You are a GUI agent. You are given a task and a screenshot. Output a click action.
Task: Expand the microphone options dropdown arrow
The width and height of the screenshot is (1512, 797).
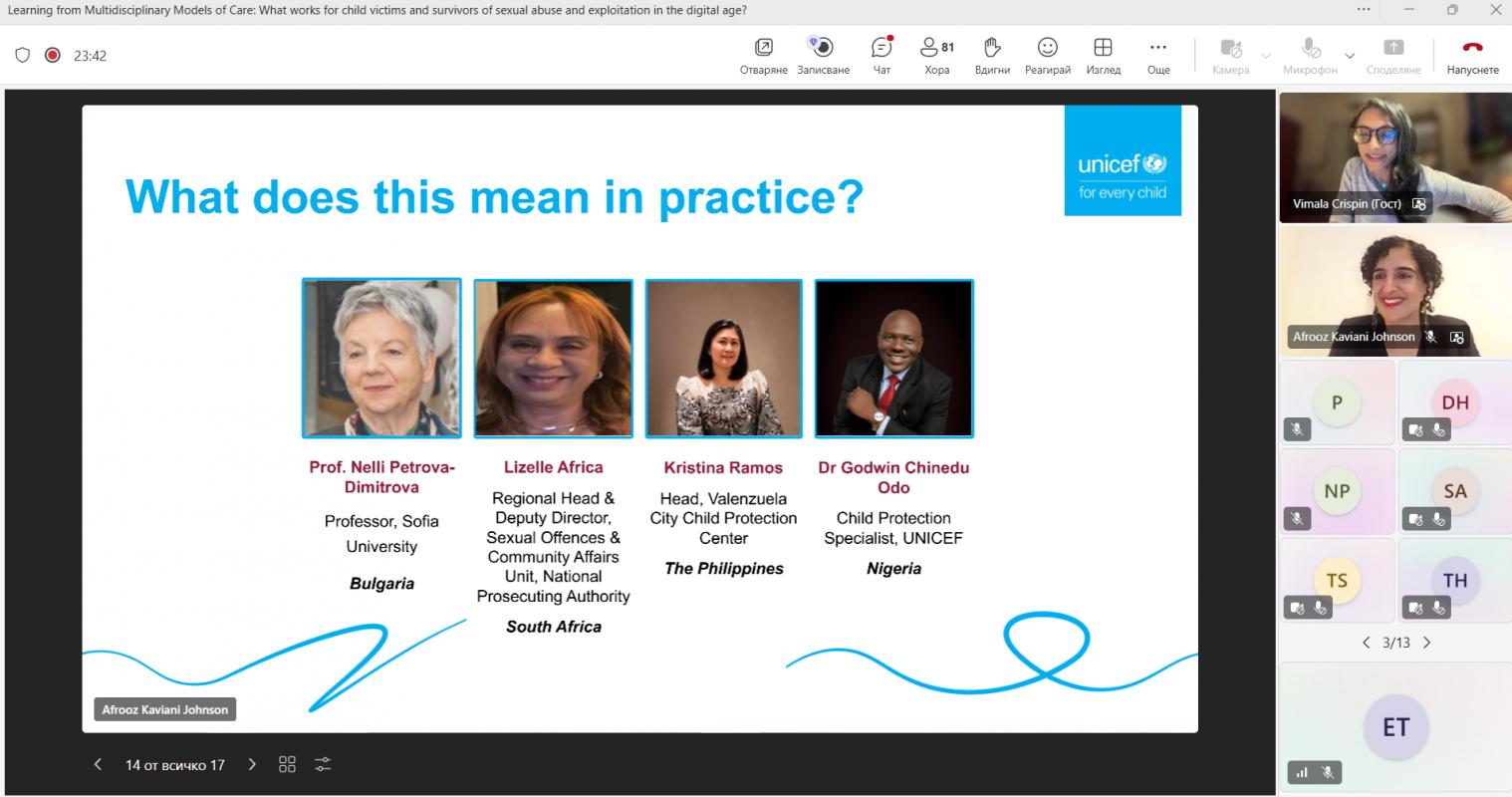click(x=1350, y=56)
